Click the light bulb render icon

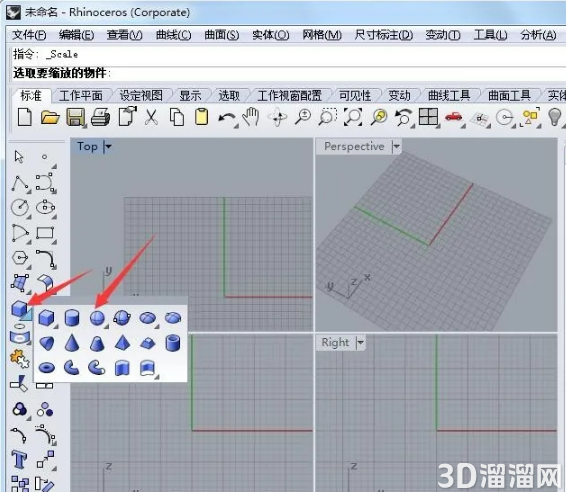point(554,117)
